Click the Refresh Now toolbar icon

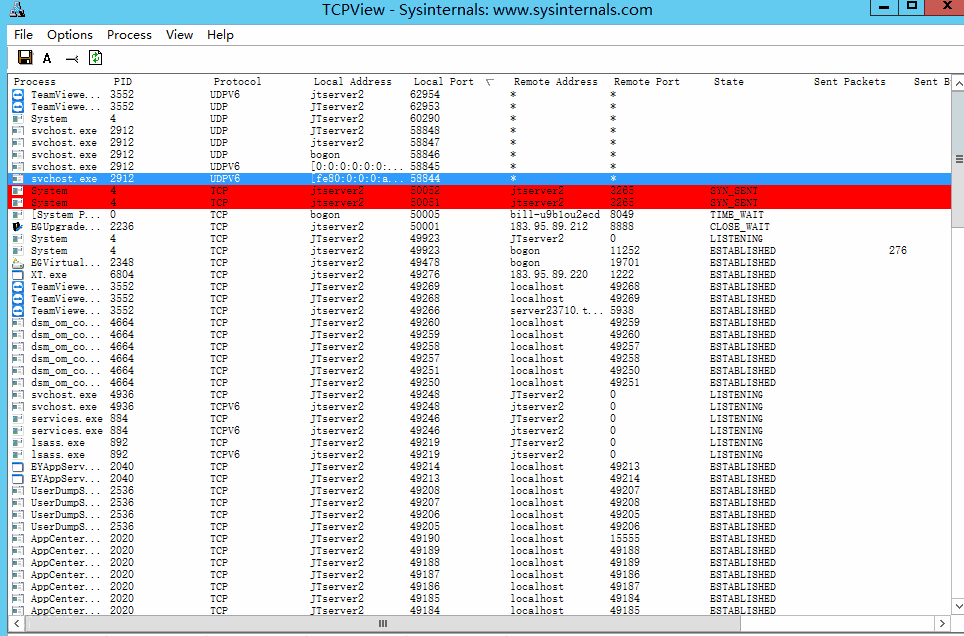tap(95, 58)
